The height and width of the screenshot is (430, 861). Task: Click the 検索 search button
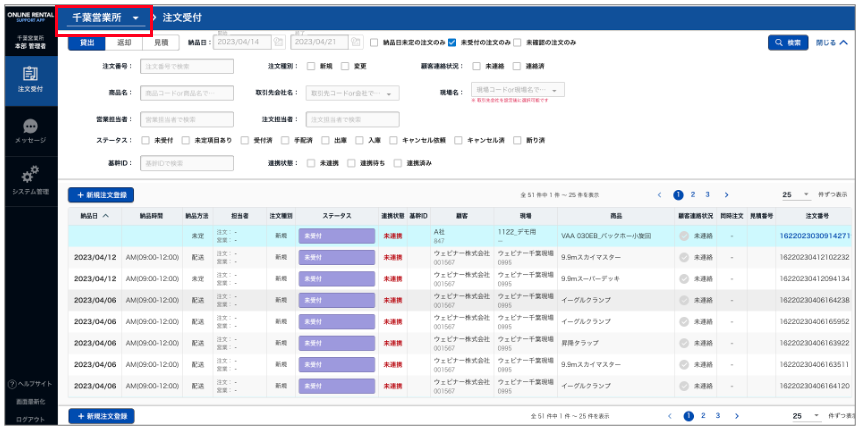tap(787, 43)
